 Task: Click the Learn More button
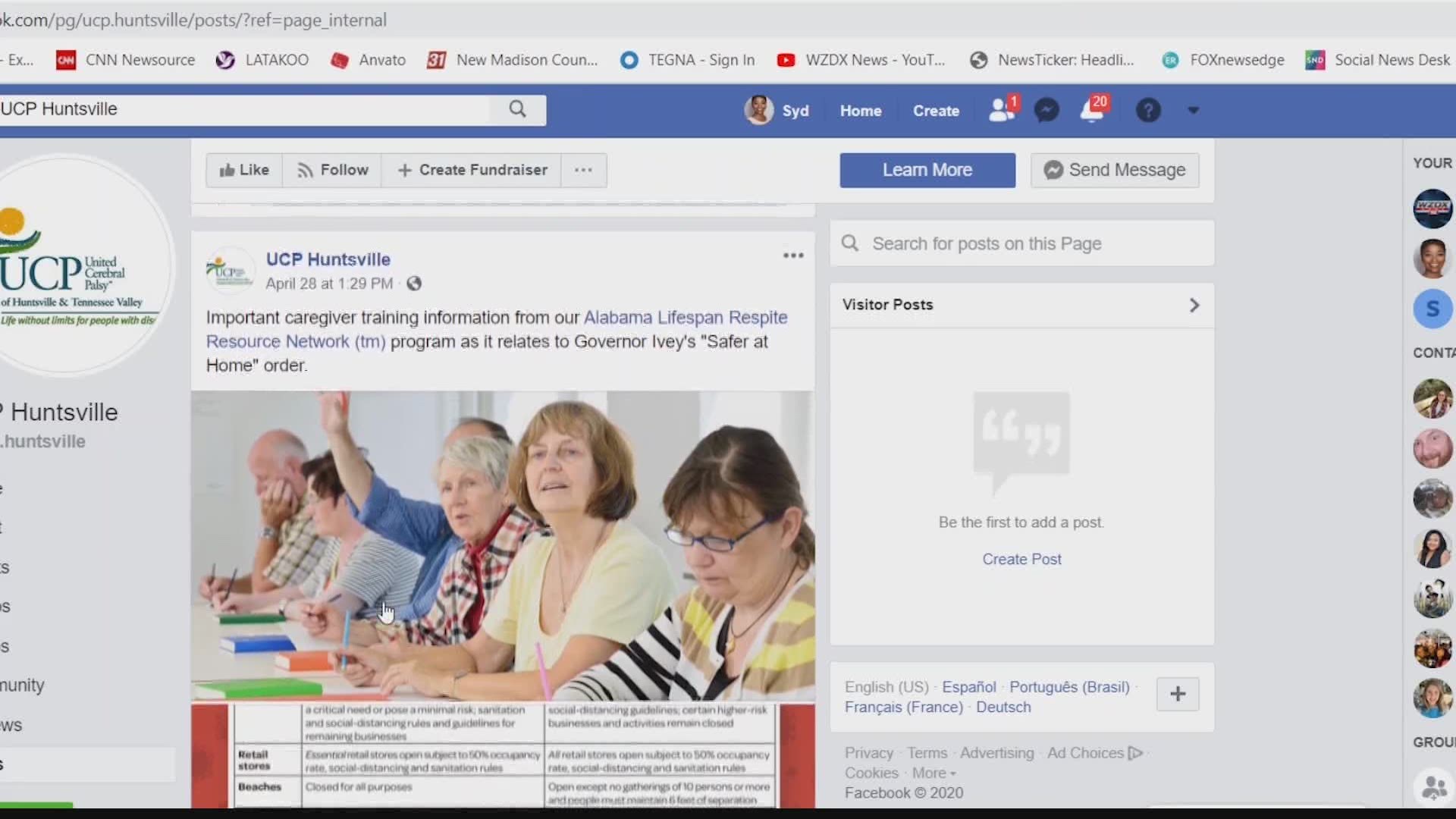pyautogui.click(x=927, y=170)
